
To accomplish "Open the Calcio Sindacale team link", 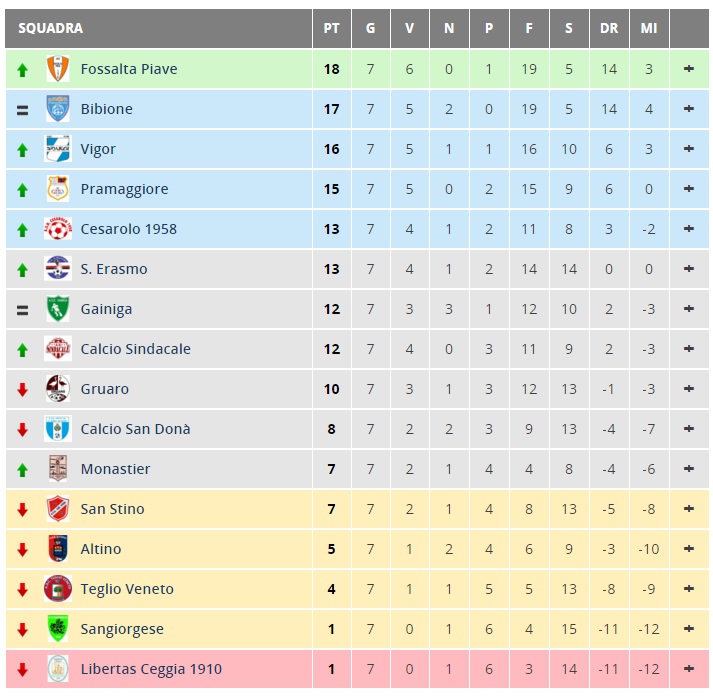I will pyautogui.click(x=136, y=349).
